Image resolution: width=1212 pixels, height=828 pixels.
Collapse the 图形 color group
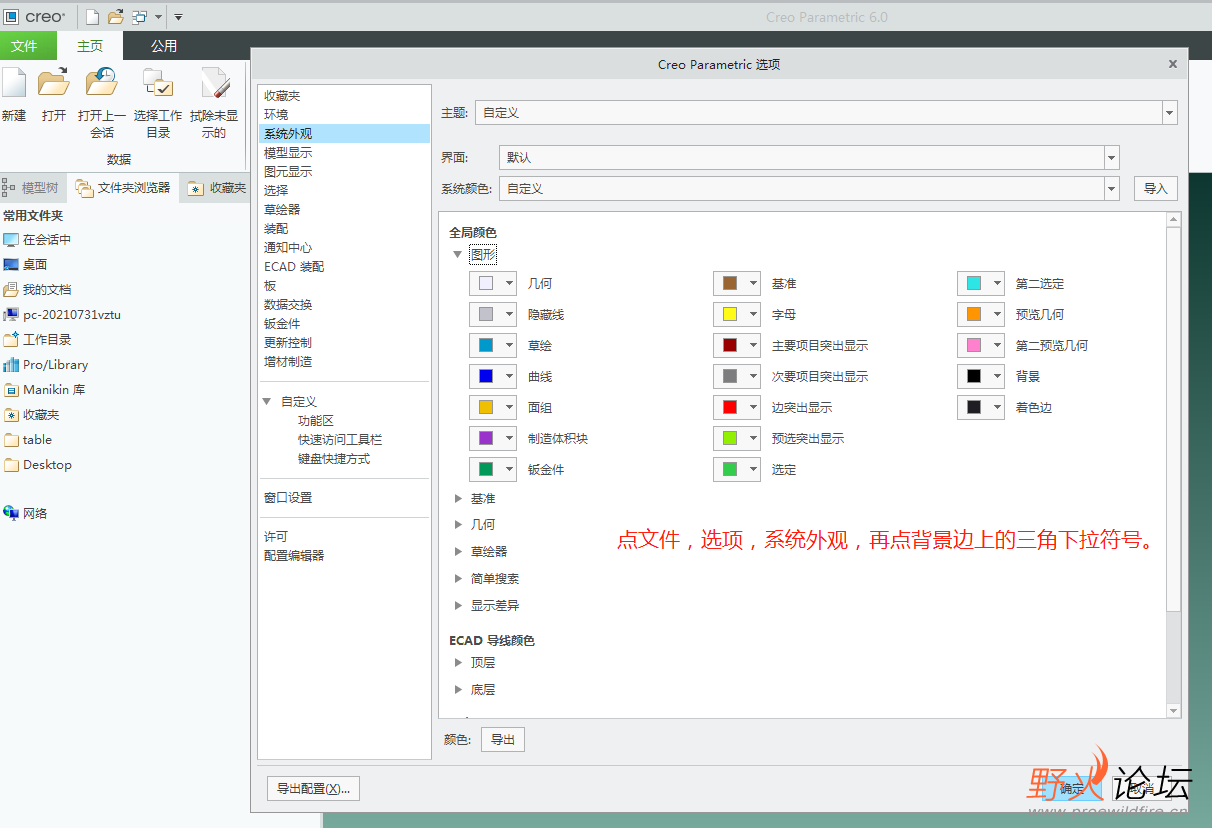[458, 255]
